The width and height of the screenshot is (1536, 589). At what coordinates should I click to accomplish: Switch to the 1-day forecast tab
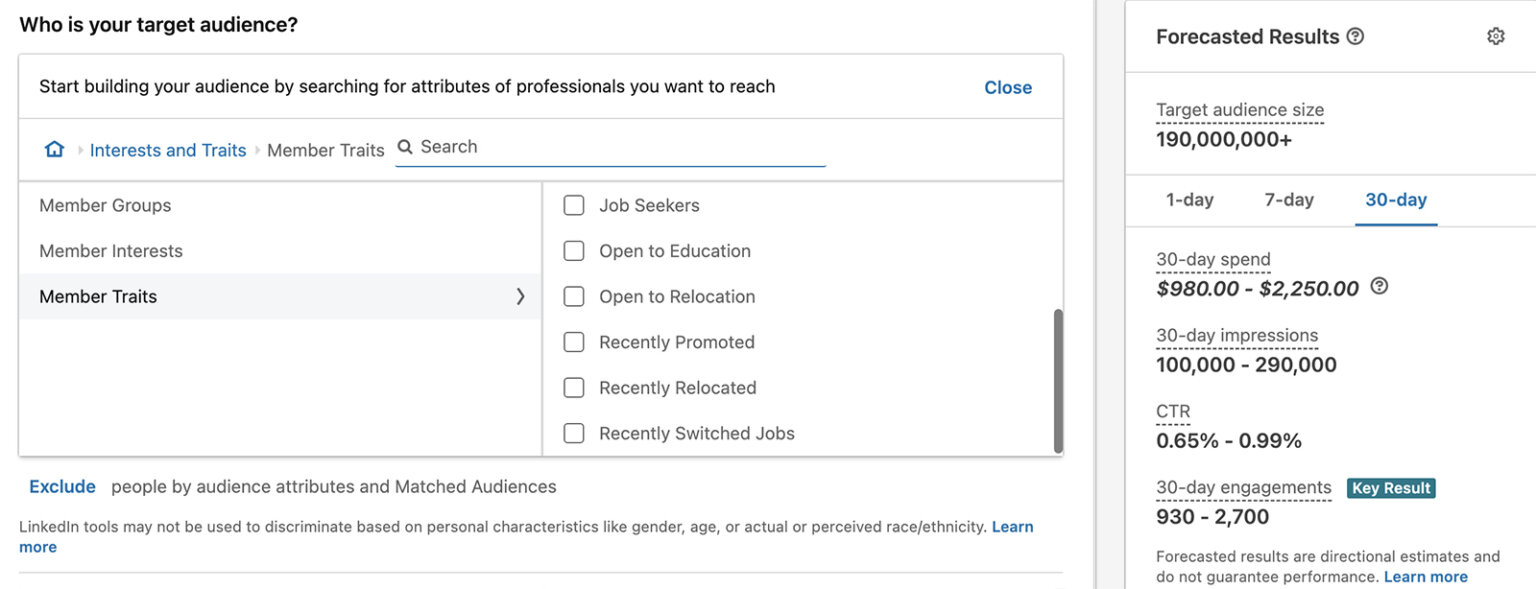click(x=1190, y=199)
